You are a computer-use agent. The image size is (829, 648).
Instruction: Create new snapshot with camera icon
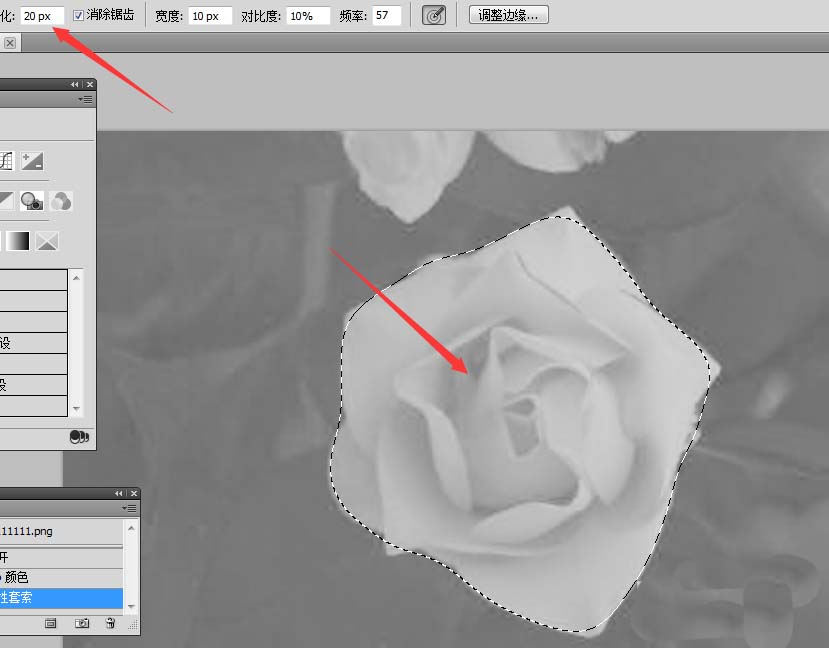pos(81,623)
